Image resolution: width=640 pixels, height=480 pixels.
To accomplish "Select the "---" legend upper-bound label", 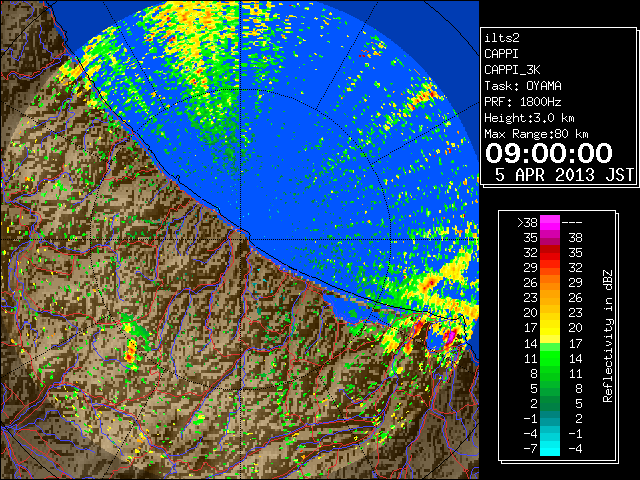I will click(x=572, y=223).
